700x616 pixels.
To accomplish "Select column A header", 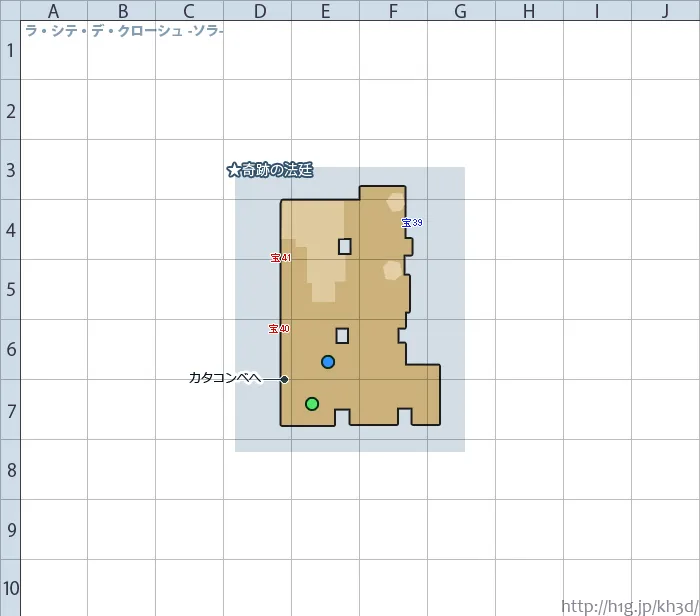I will pos(53,11).
